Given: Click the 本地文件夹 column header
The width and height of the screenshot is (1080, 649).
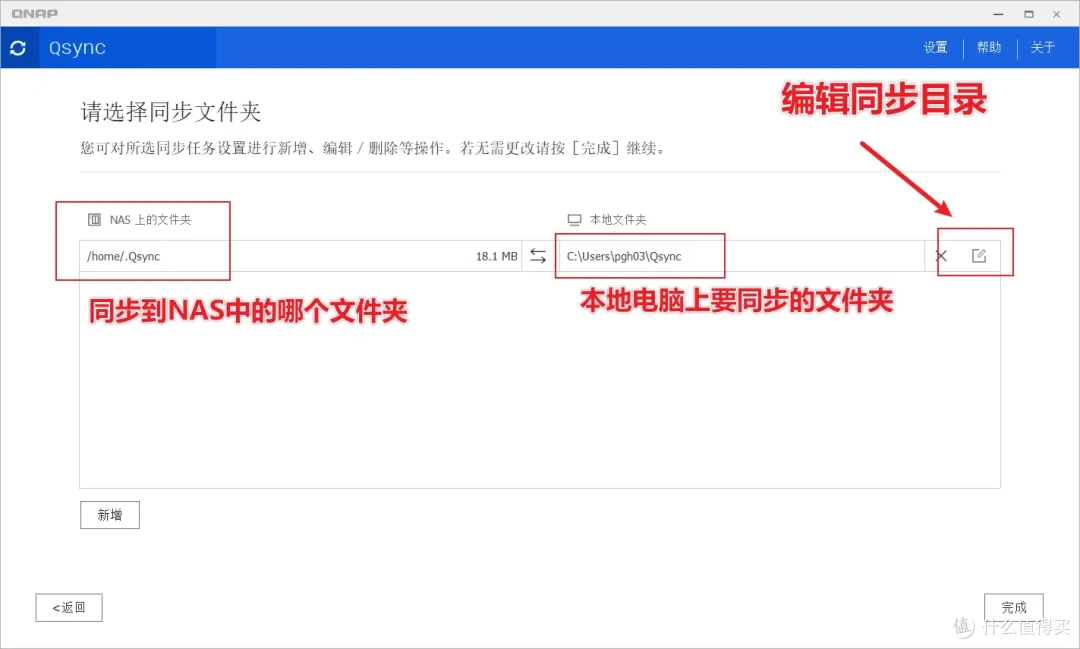Looking at the screenshot, I should click(618, 220).
